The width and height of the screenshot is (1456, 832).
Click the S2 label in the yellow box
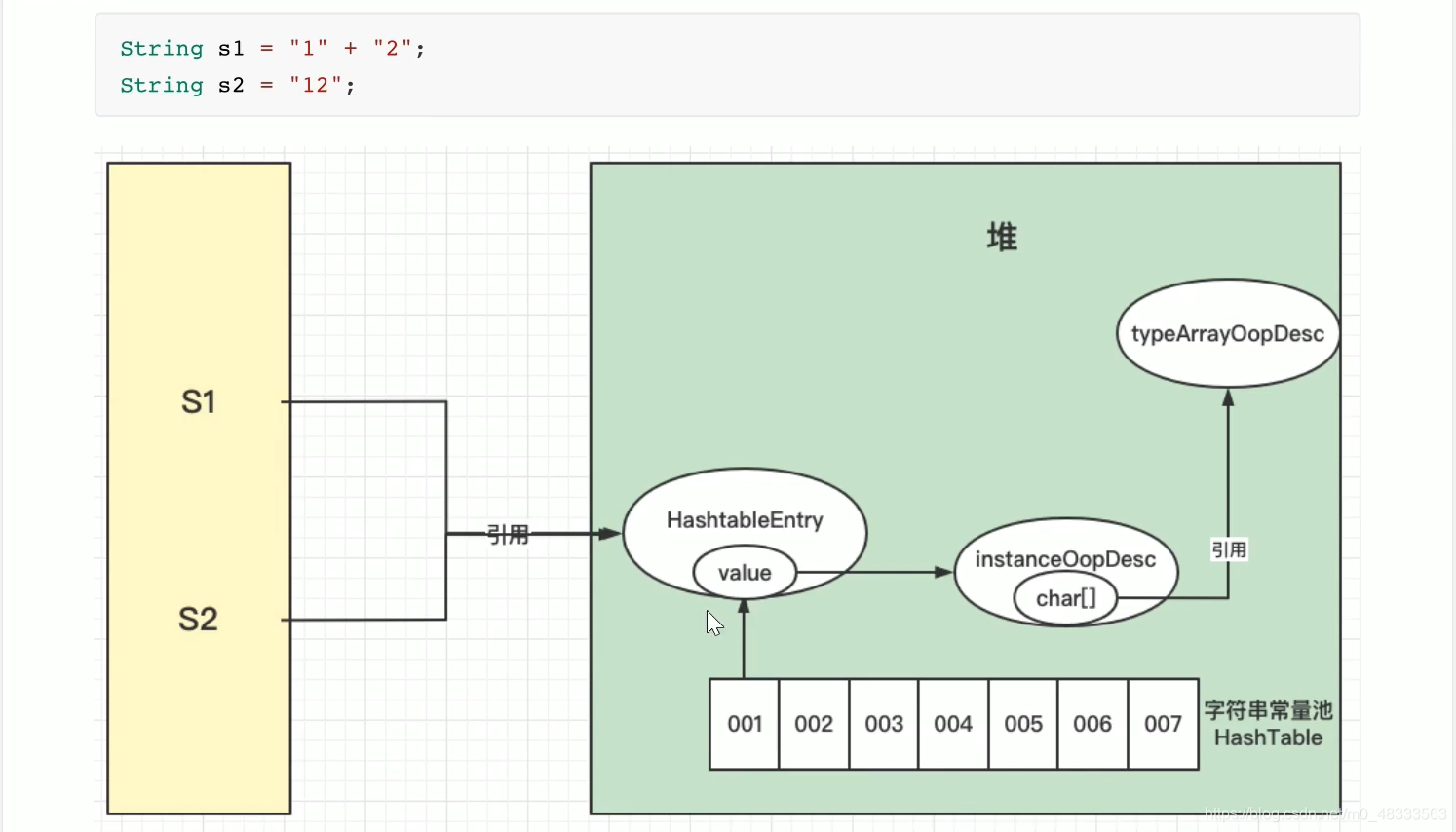[198, 619]
